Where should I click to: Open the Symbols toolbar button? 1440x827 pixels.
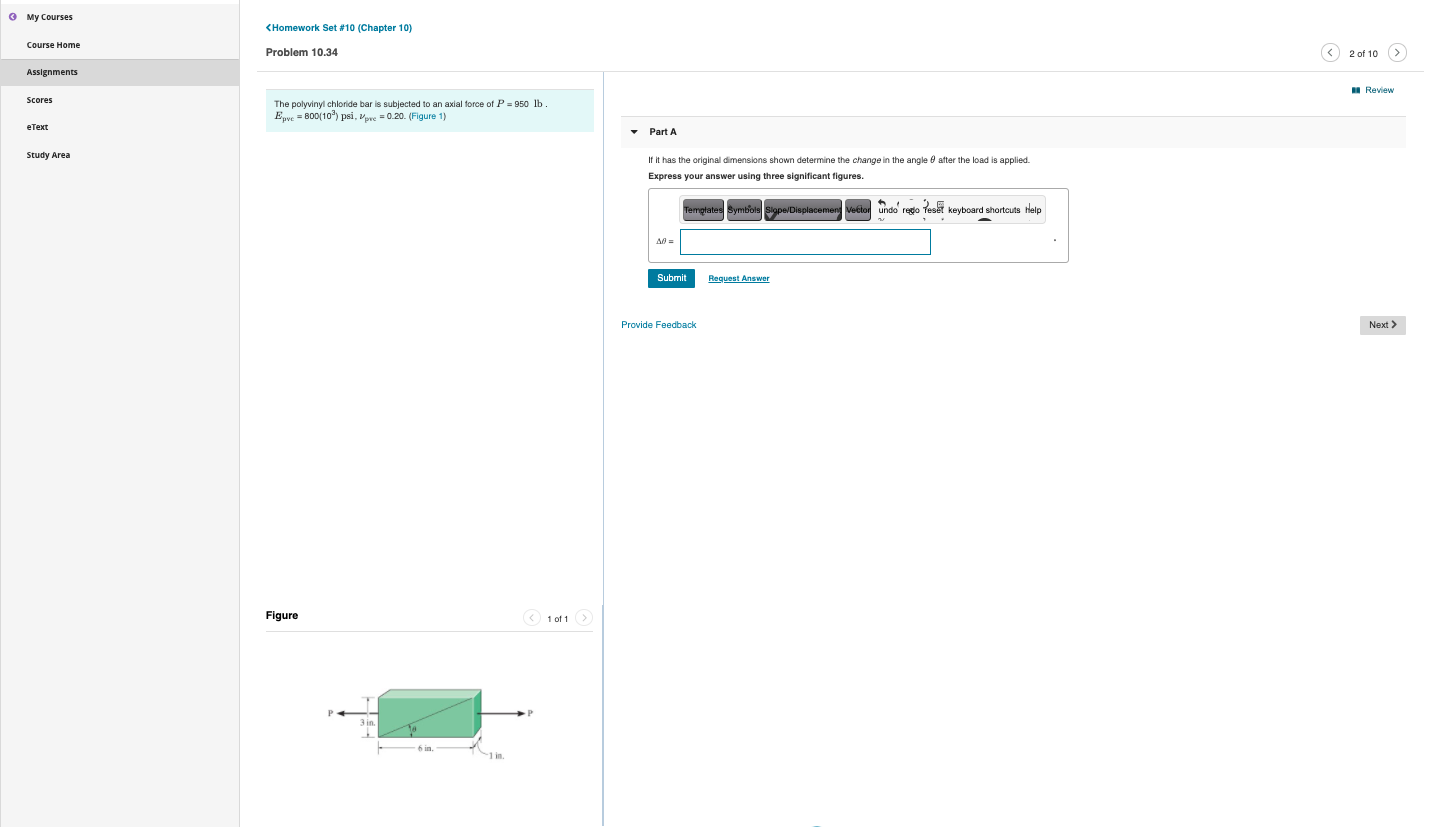tap(744, 210)
